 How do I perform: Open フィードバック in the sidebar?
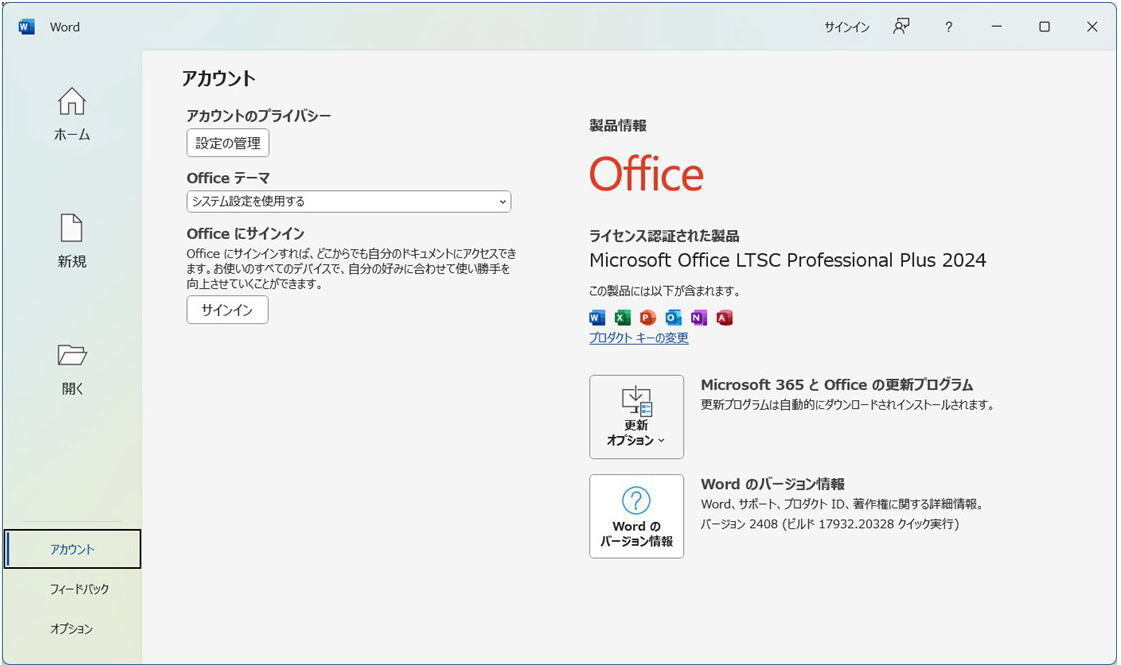[79, 589]
